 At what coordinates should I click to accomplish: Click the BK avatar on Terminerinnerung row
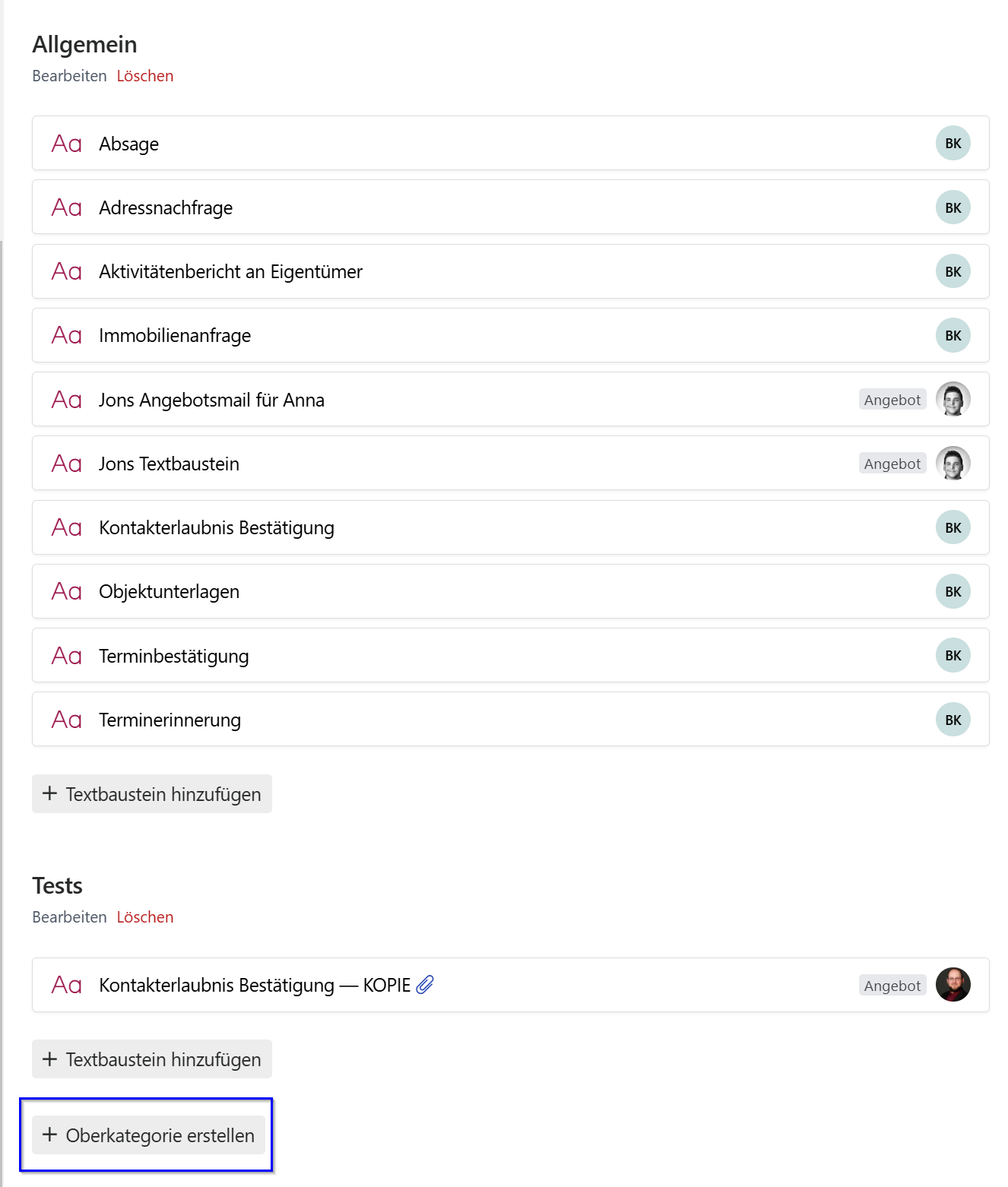(953, 720)
